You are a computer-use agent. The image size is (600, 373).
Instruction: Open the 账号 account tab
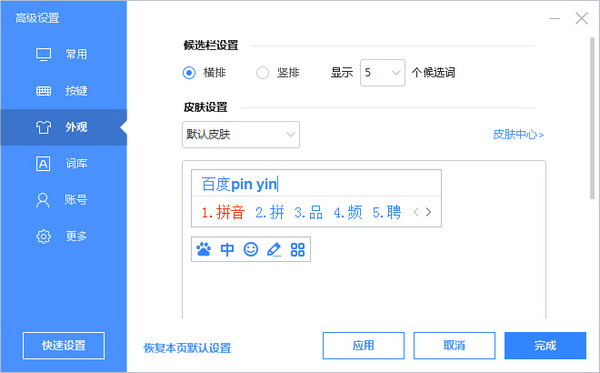pos(64,200)
